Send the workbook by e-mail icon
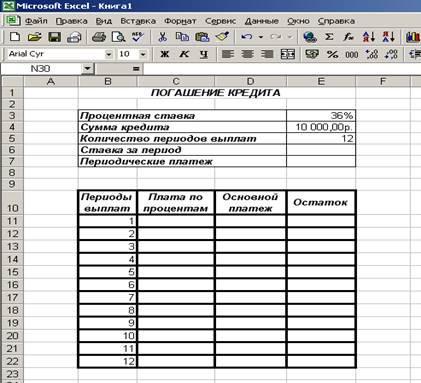 point(74,37)
